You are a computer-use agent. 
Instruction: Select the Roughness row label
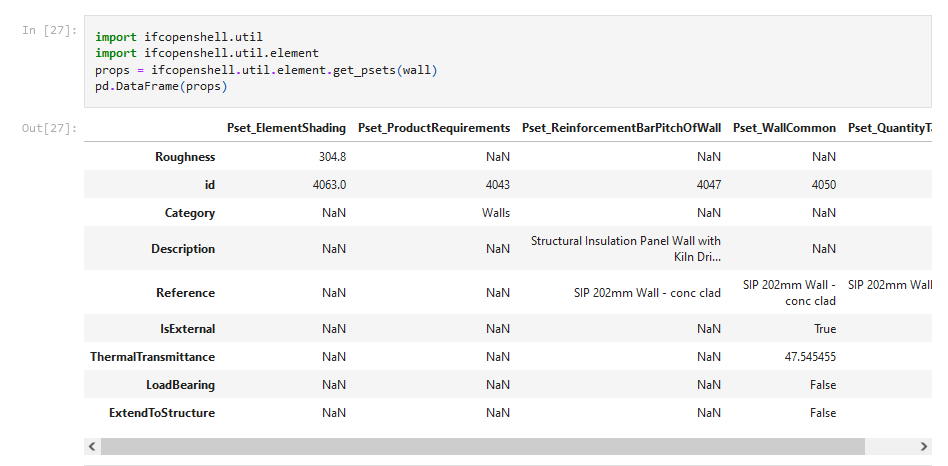pos(185,157)
